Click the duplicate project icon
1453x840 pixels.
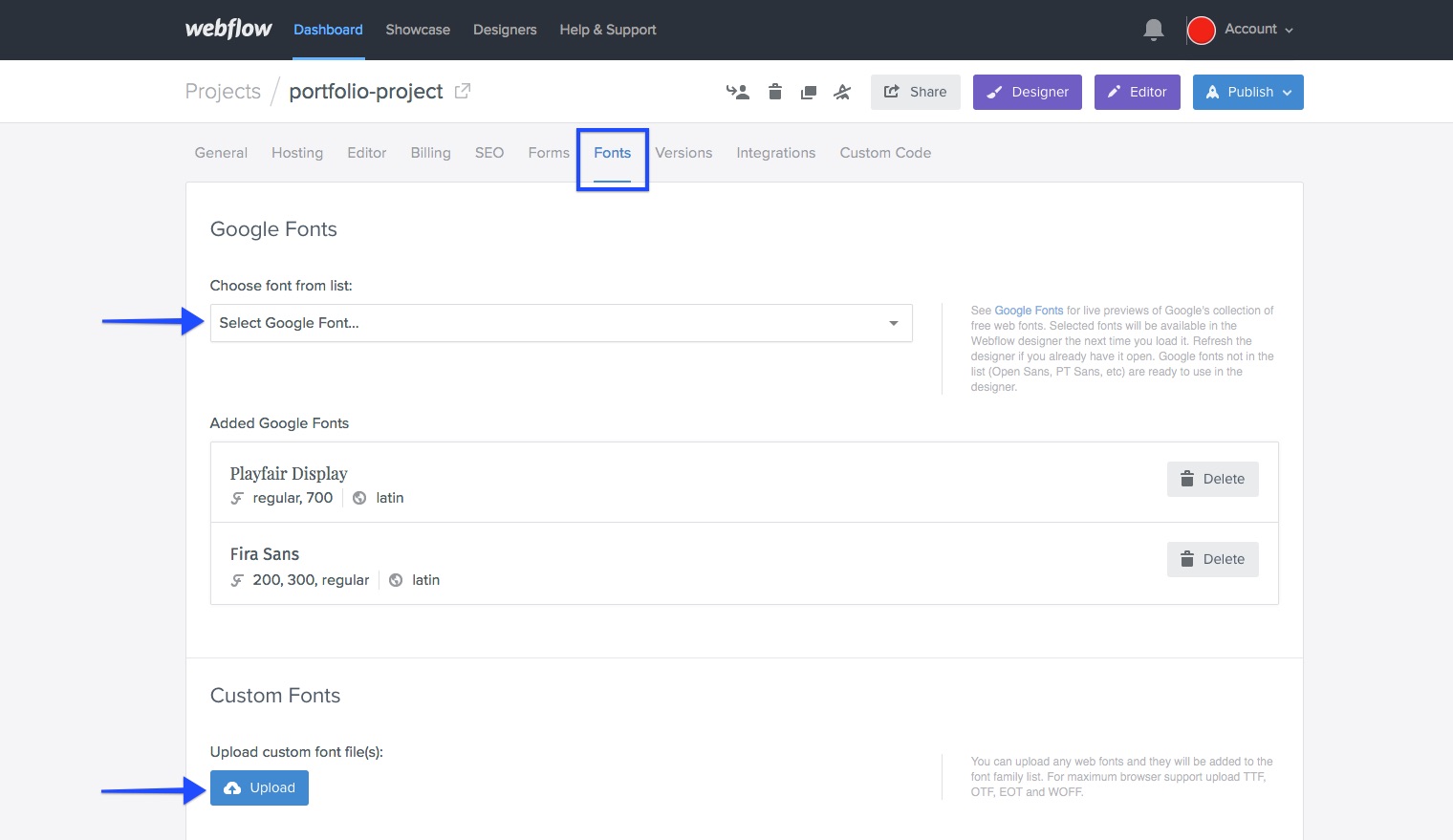click(809, 93)
